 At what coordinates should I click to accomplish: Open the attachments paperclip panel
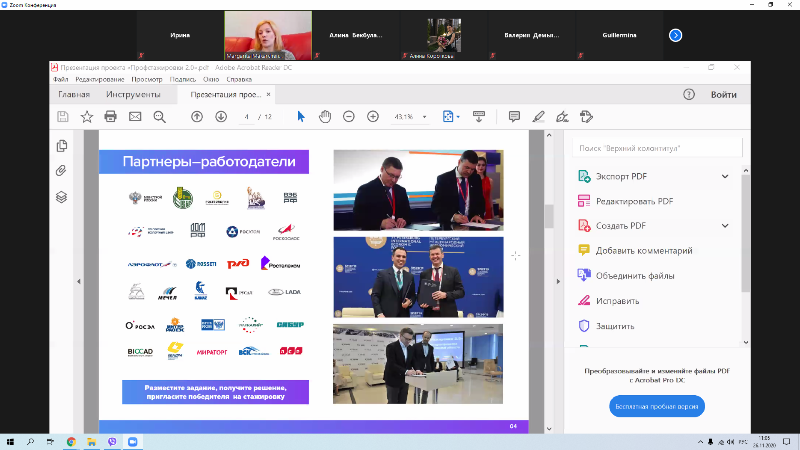coord(62,170)
